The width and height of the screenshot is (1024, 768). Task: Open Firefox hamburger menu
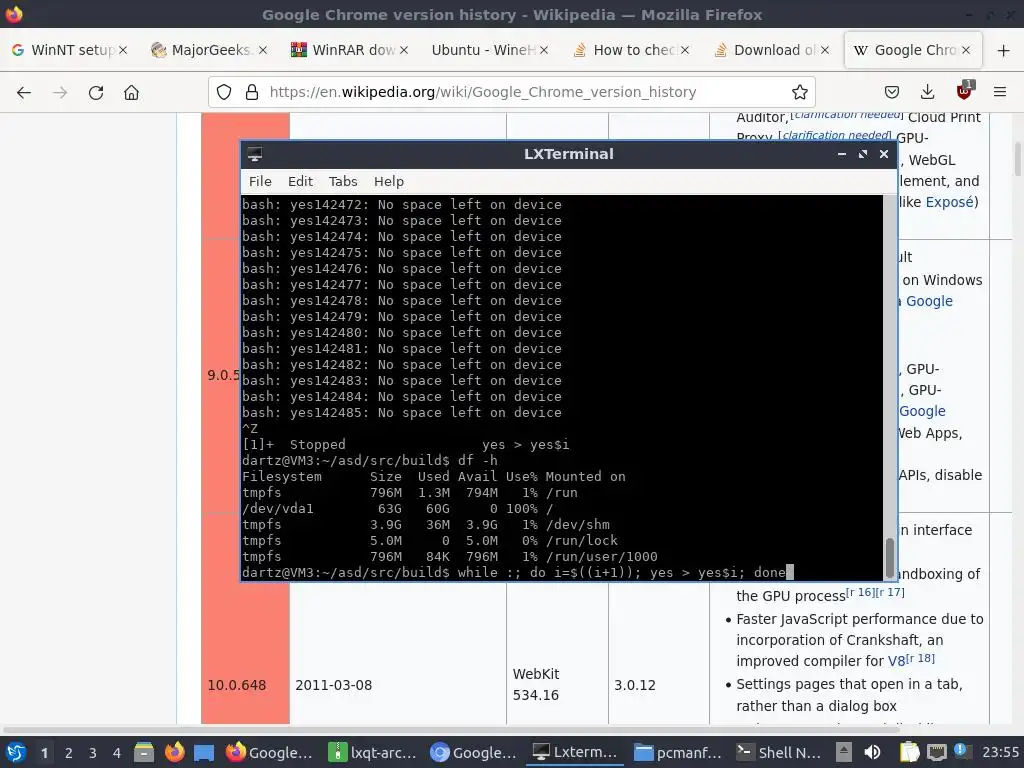[1000, 92]
